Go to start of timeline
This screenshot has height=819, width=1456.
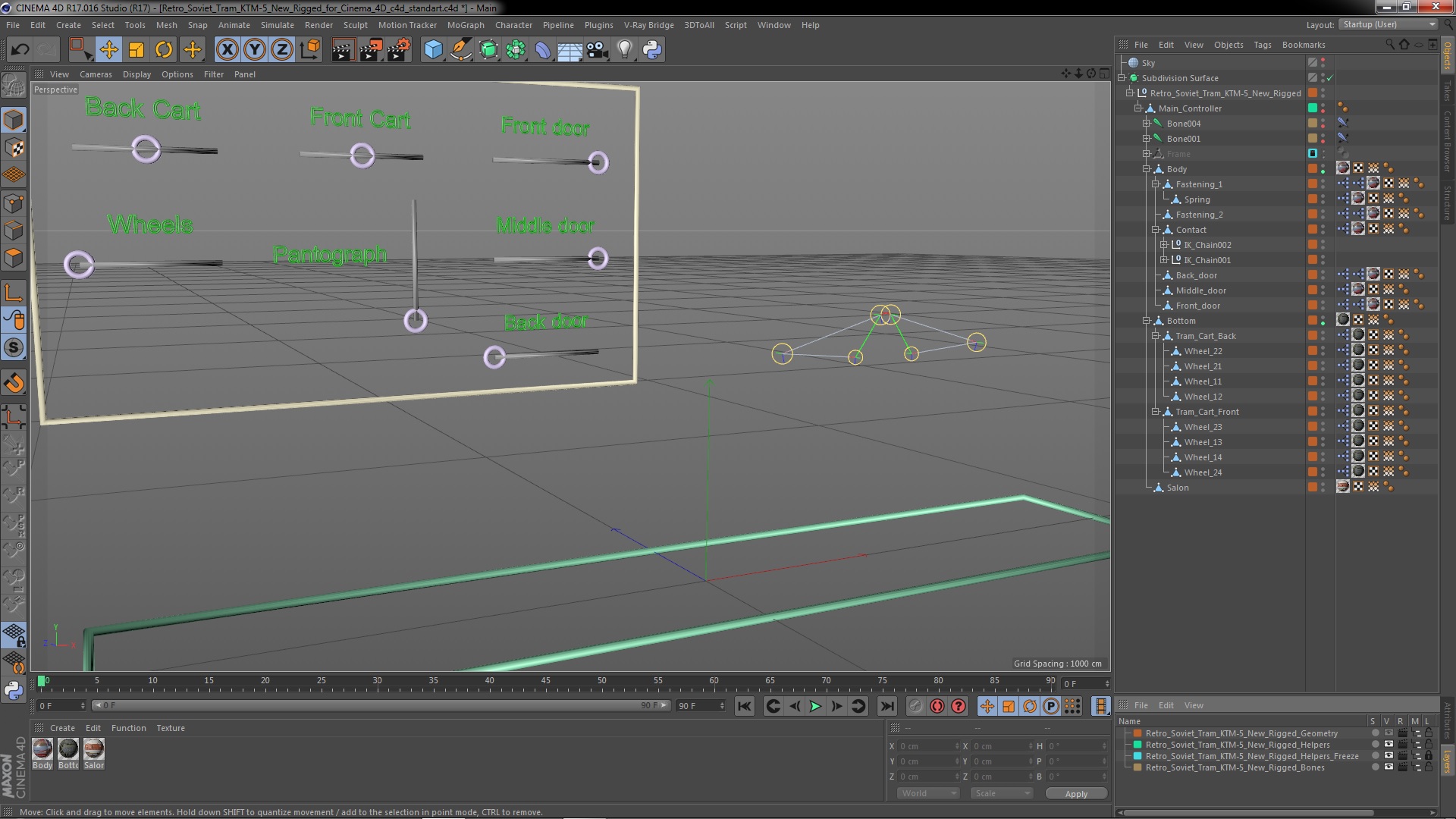745,706
